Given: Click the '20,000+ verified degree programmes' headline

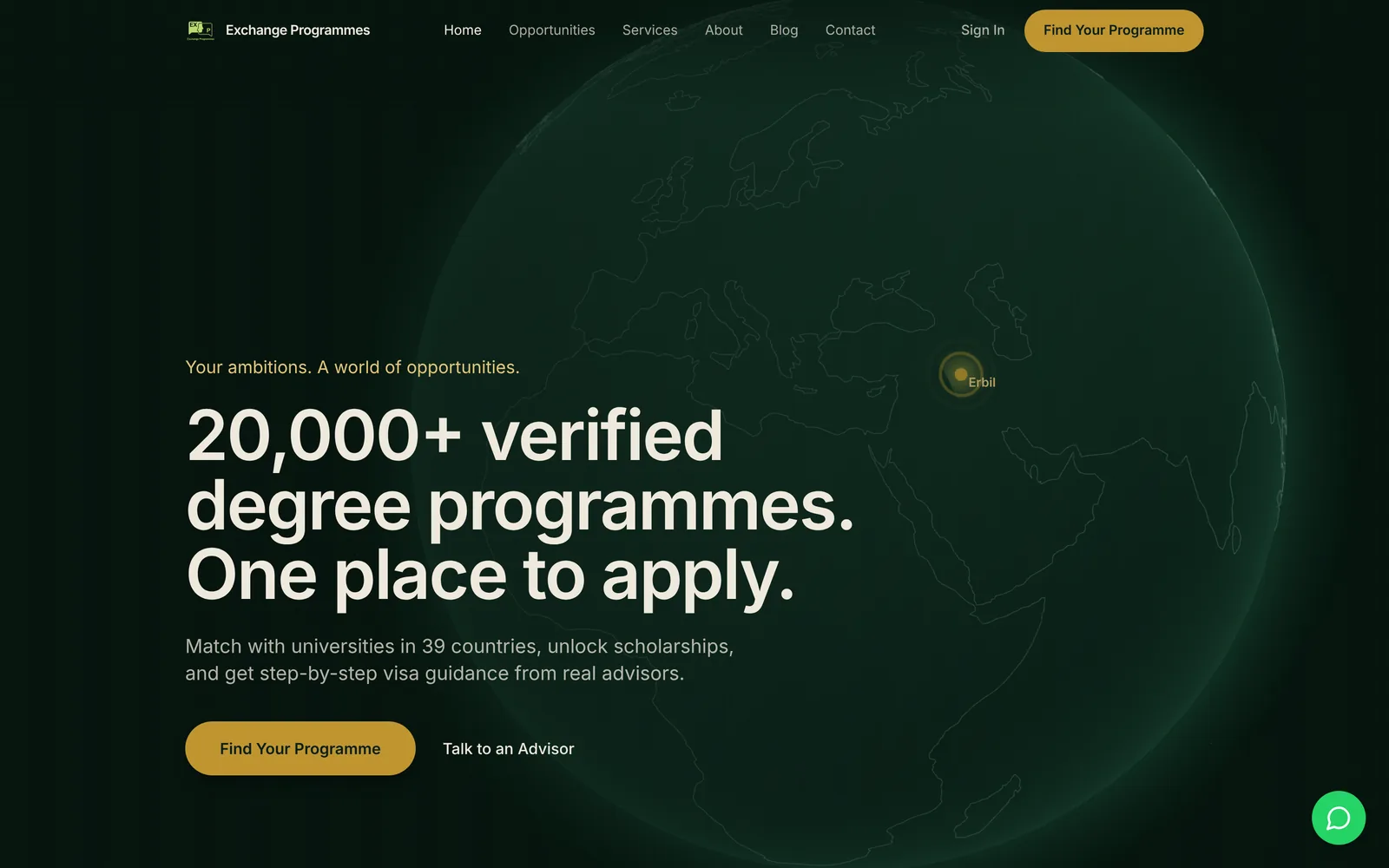Looking at the screenshot, I should coord(520,504).
